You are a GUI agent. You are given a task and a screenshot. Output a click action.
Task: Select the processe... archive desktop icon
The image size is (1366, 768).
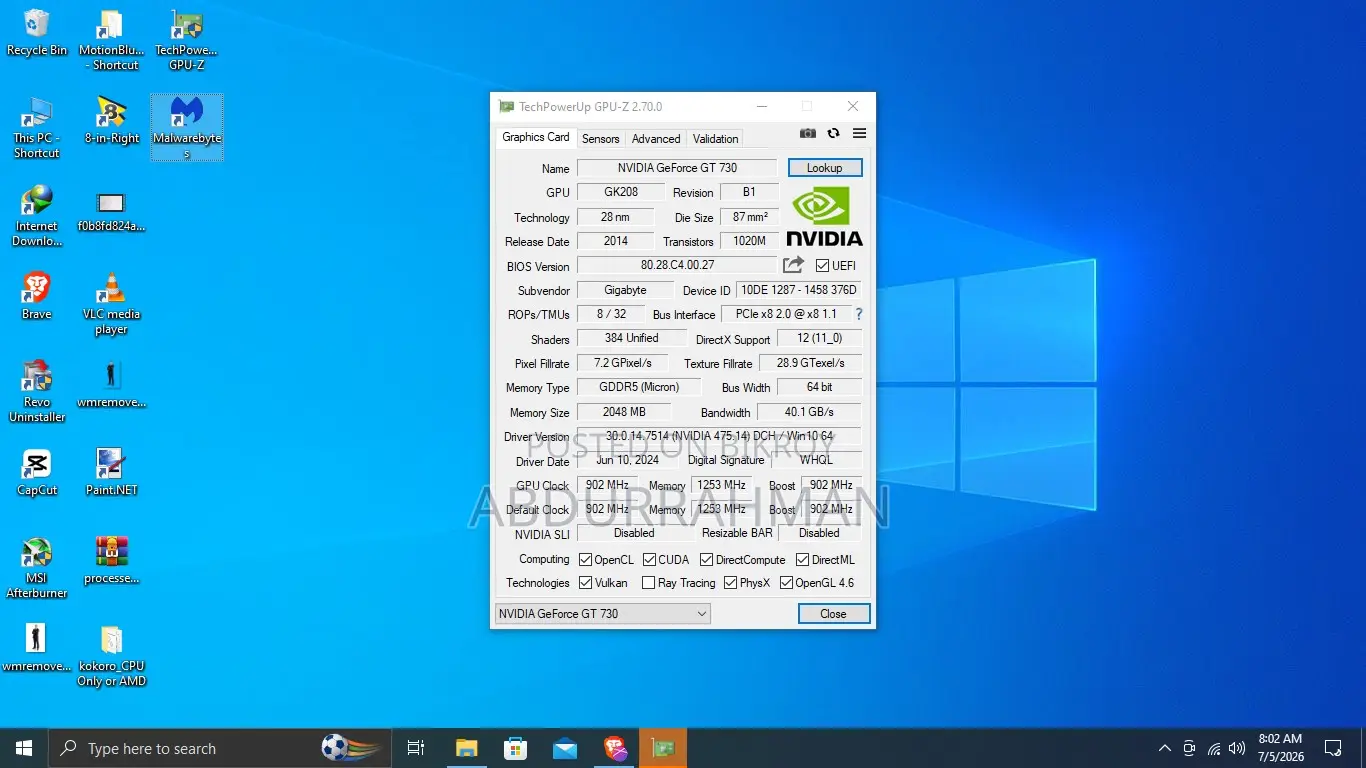[111, 561]
